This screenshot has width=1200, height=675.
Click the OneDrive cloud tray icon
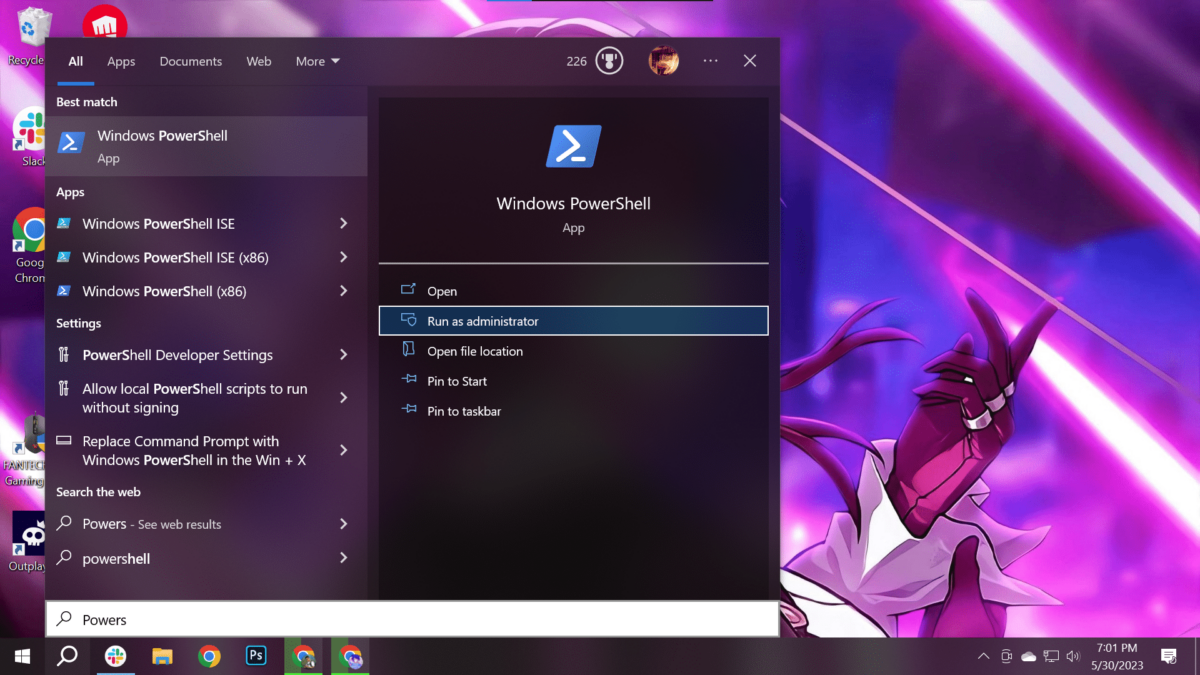coord(1029,656)
